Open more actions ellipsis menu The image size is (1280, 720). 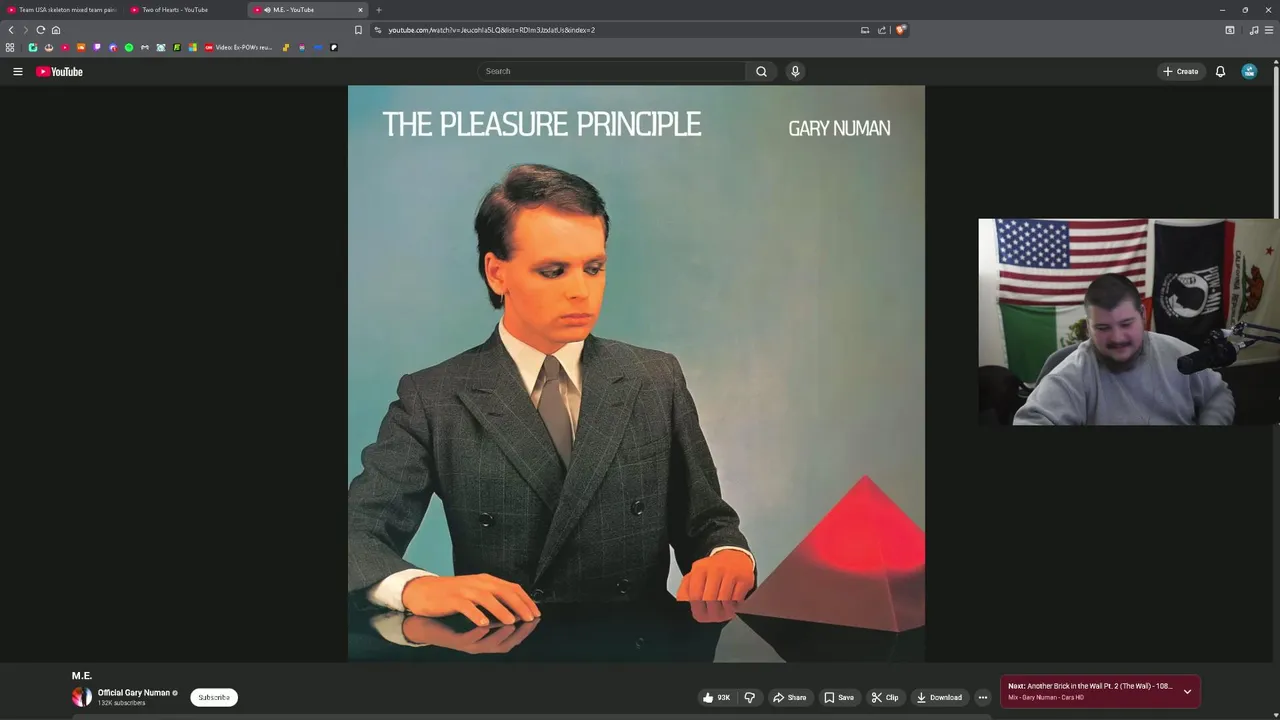[x=983, y=697]
